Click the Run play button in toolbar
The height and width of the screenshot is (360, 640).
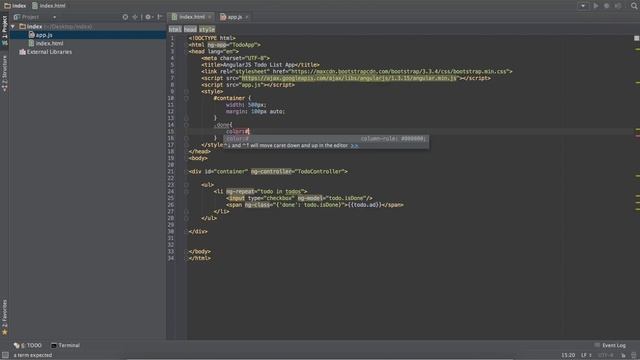pos(596,6)
